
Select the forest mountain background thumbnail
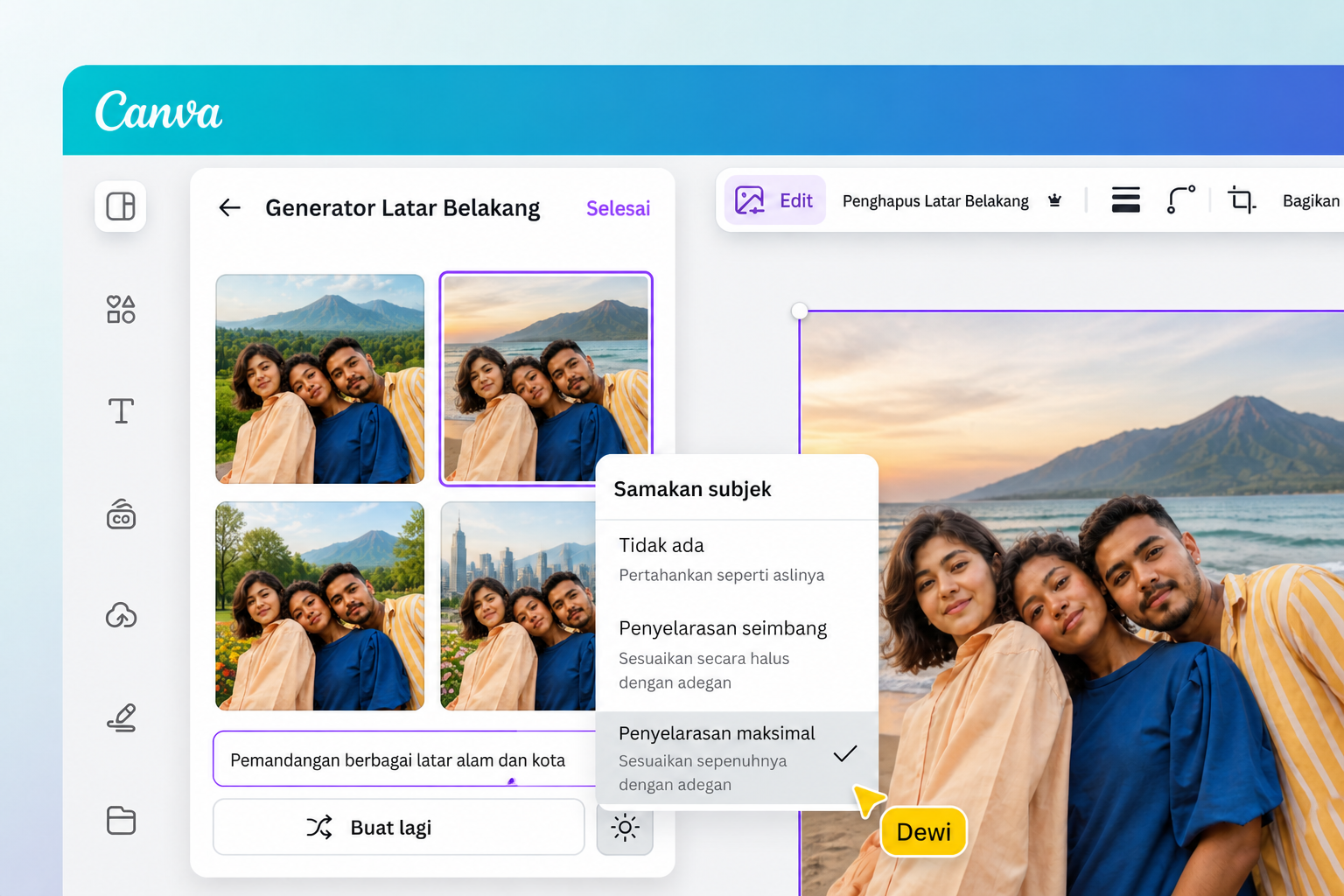pyautogui.click(x=320, y=379)
